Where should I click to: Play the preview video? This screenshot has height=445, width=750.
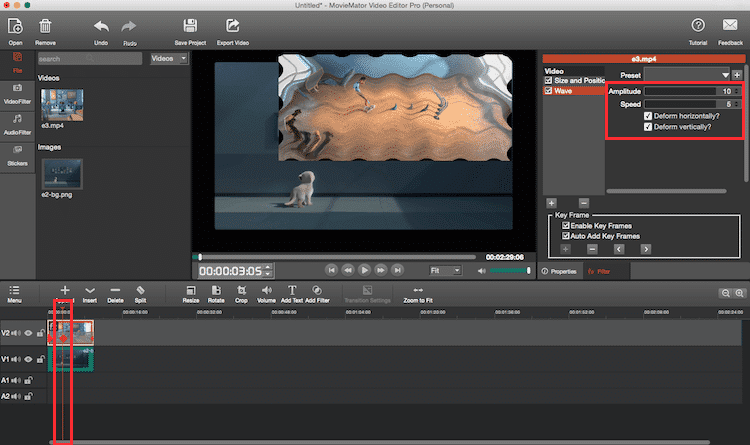(x=364, y=270)
